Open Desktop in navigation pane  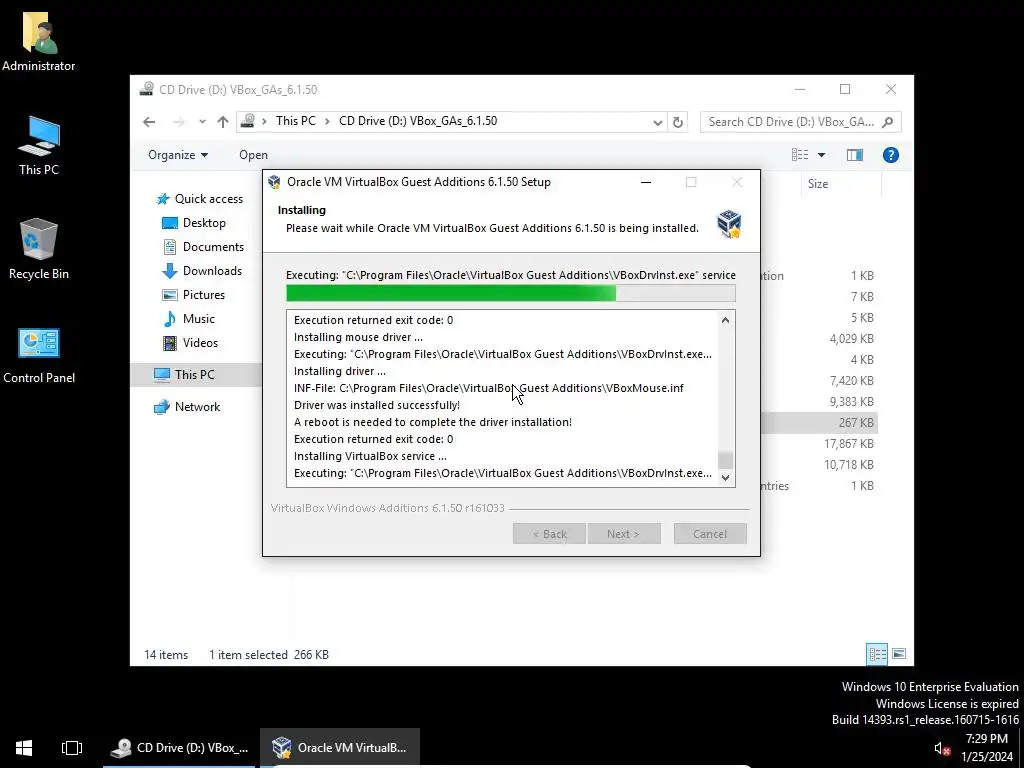click(193, 223)
